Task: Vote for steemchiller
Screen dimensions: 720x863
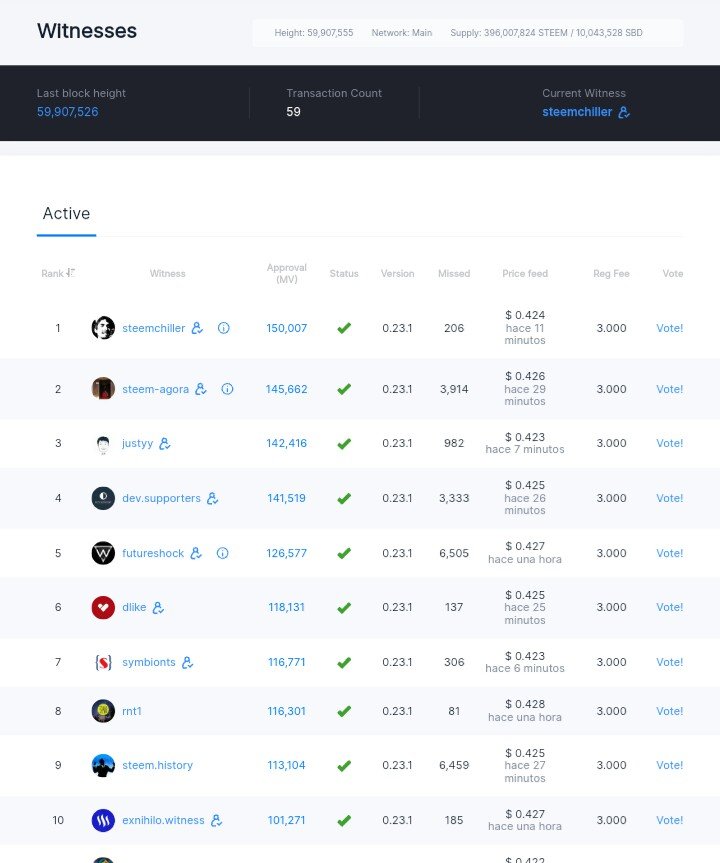Action: (x=669, y=328)
